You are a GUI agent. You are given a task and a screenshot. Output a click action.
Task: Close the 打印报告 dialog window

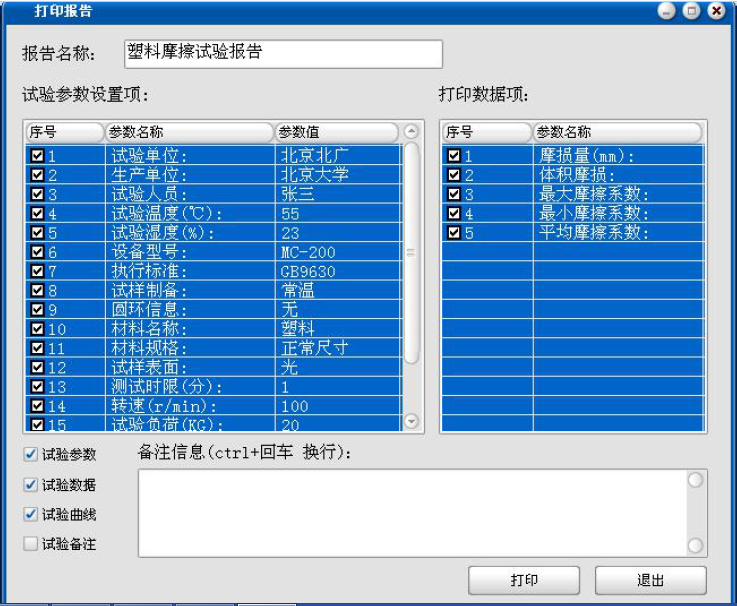click(x=715, y=11)
